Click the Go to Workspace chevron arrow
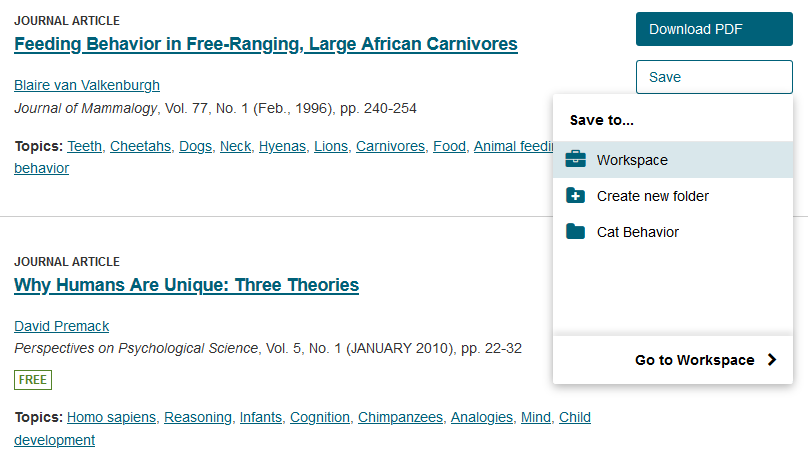Viewport: 808px width, 456px height. click(771, 360)
